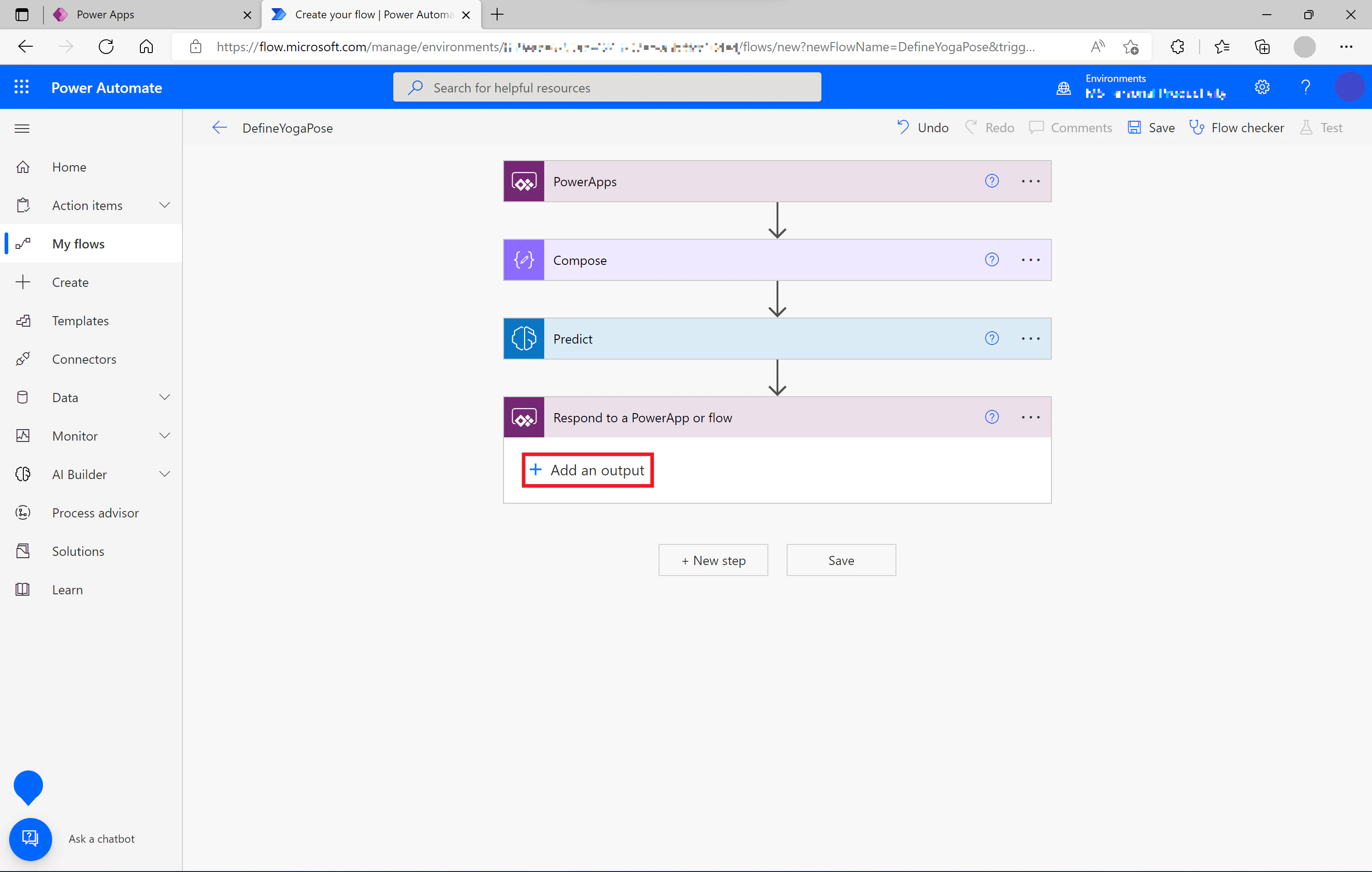Click the Predict AI Builder brain icon
1372x872 pixels.
(x=524, y=339)
